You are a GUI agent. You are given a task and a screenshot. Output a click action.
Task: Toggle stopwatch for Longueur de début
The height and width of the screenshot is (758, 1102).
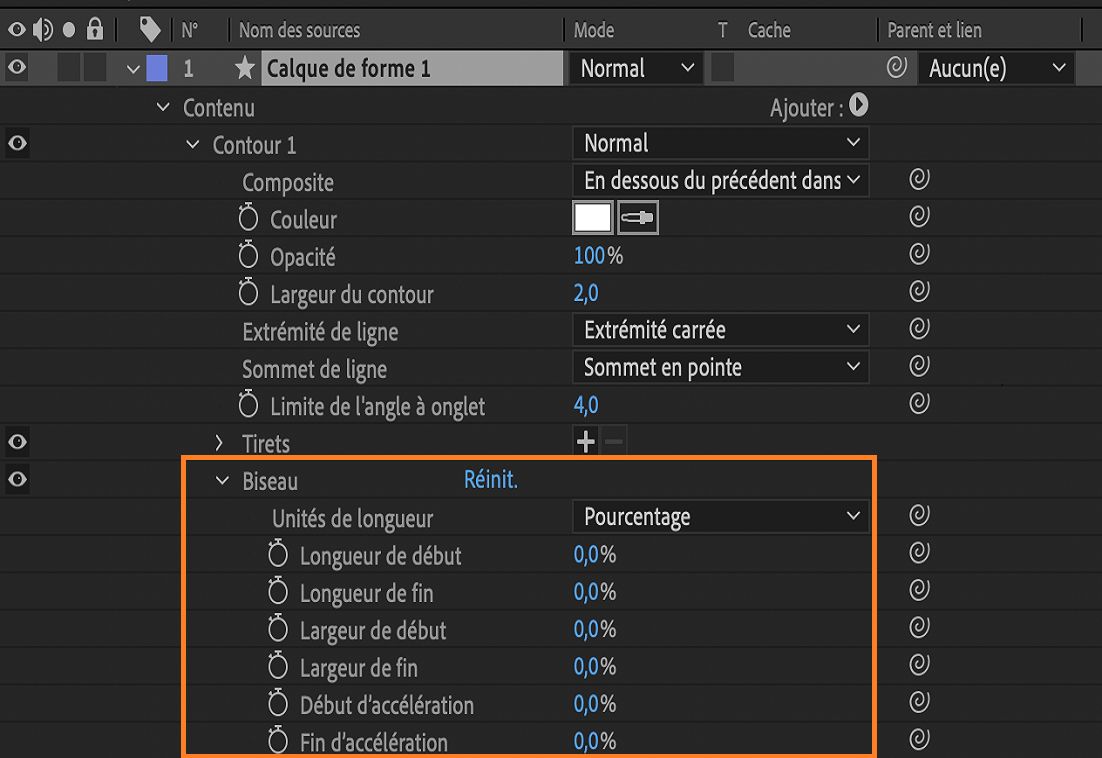279,555
